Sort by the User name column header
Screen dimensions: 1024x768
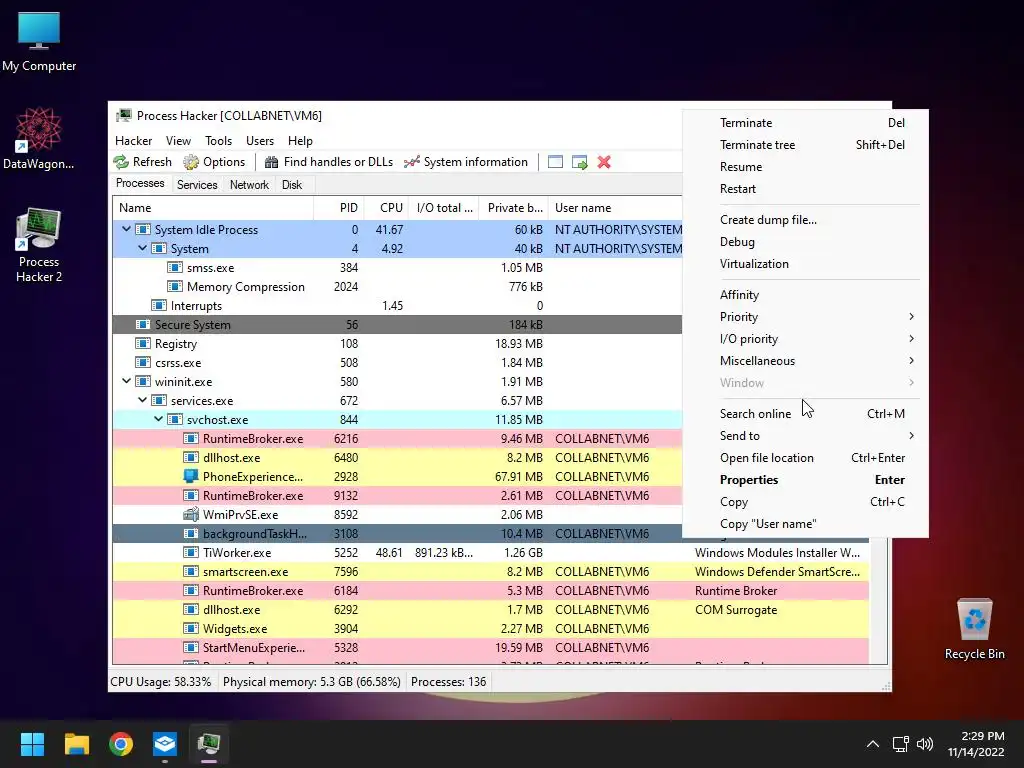[x=615, y=208]
